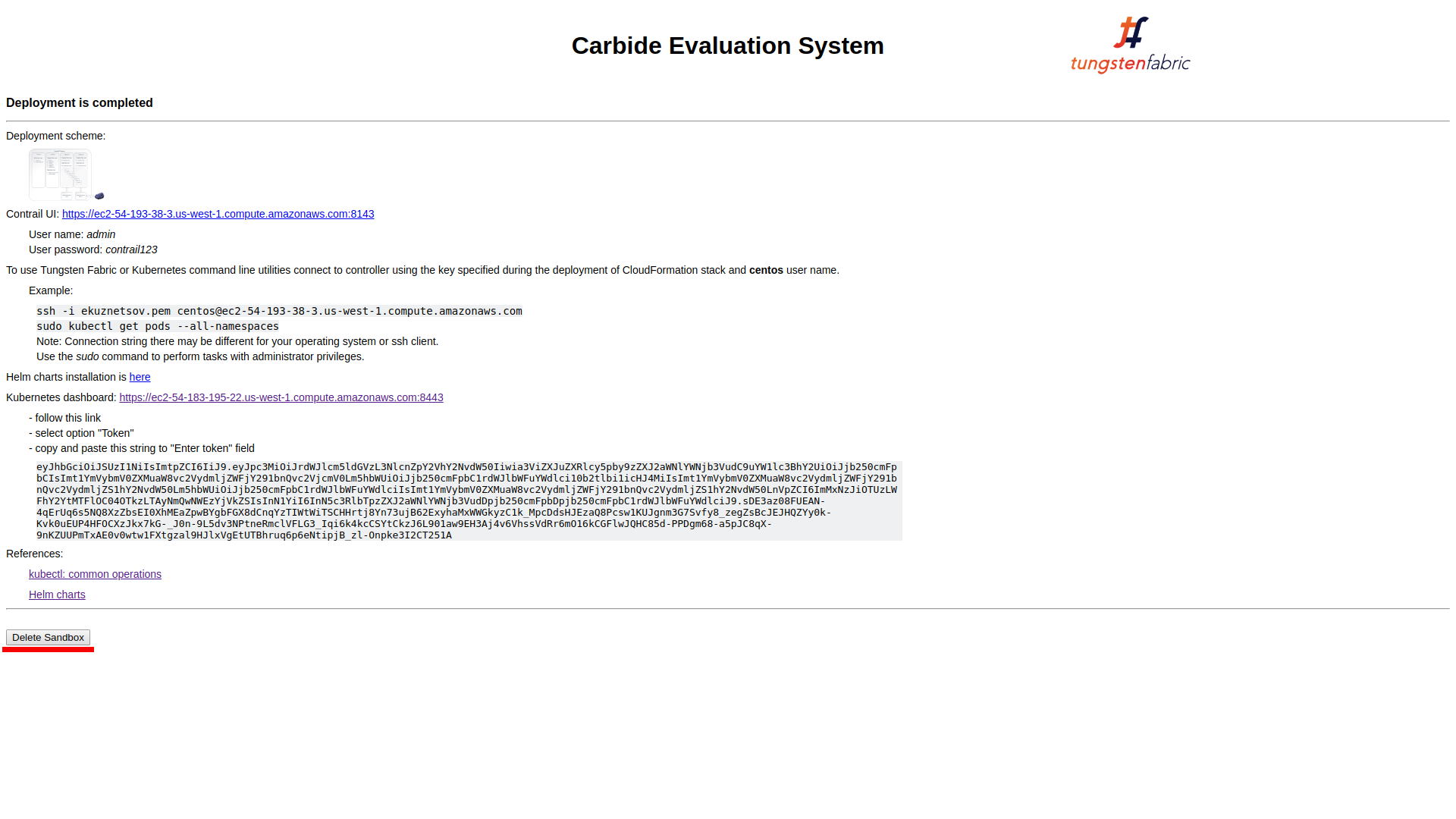Click the '- follow this link' instruction line

coord(64,418)
